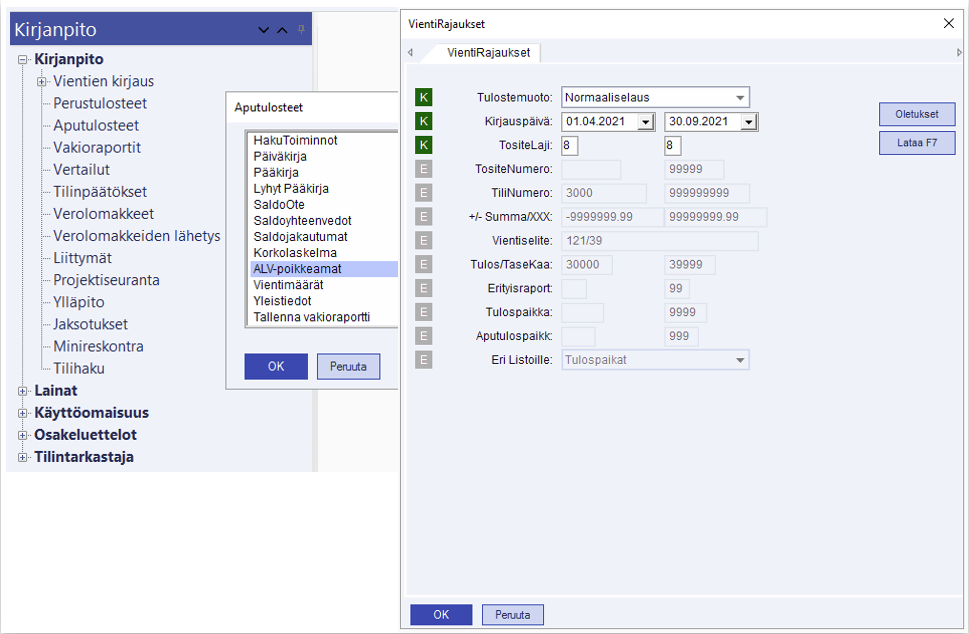Expand the Lainat tree node

(x=23, y=391)
